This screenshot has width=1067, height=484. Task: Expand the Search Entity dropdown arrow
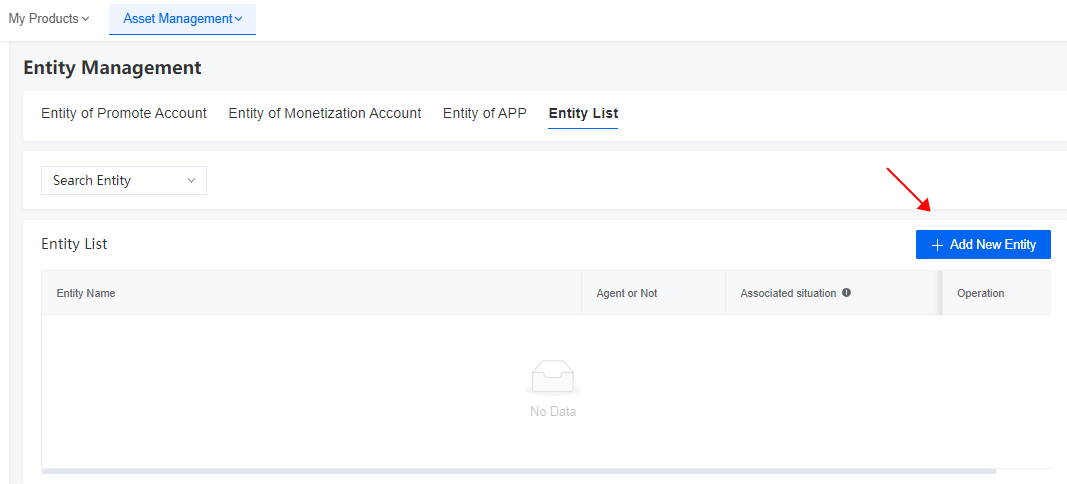[191, 181]
